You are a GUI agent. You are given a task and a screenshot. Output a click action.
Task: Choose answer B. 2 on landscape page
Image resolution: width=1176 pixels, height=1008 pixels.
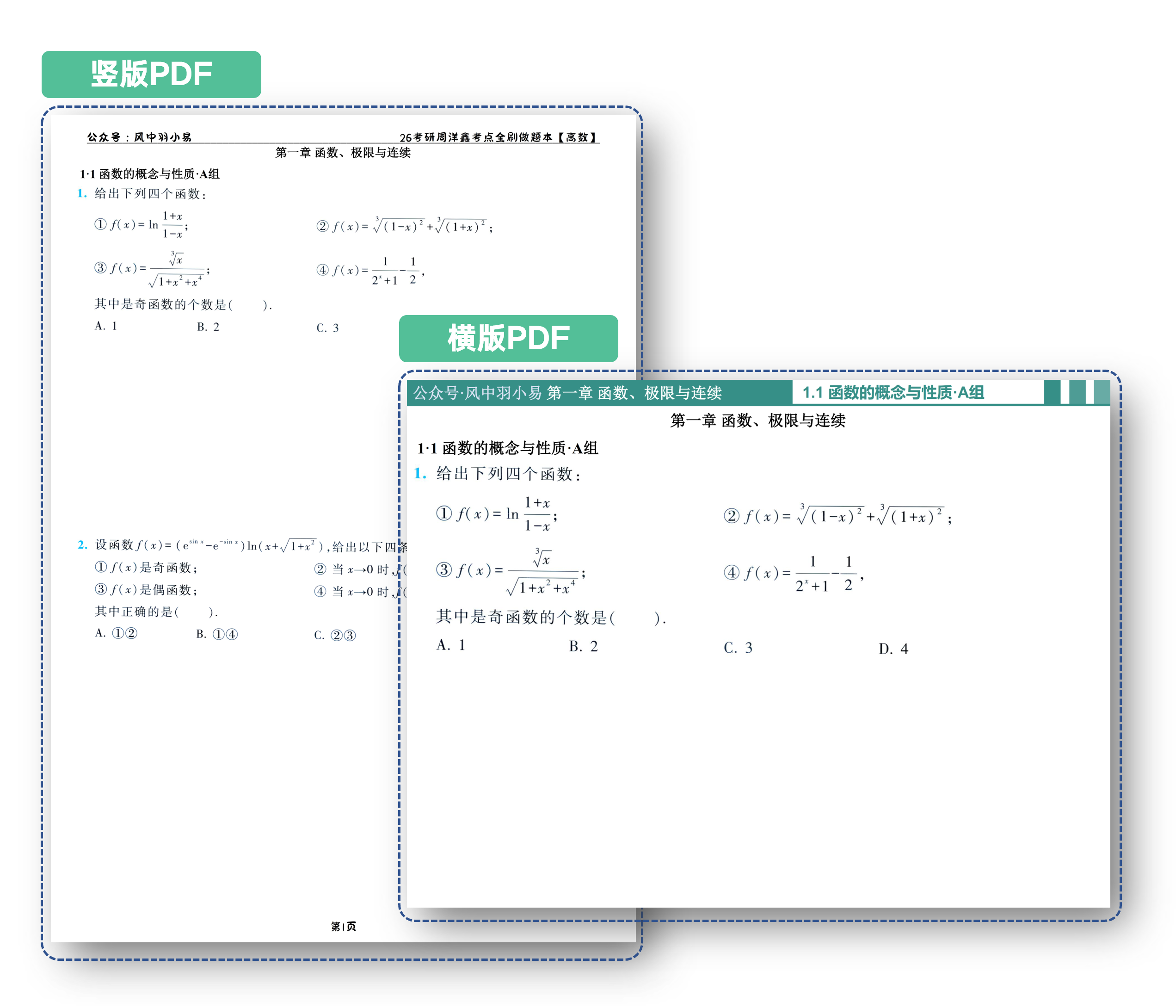[584, 646]
